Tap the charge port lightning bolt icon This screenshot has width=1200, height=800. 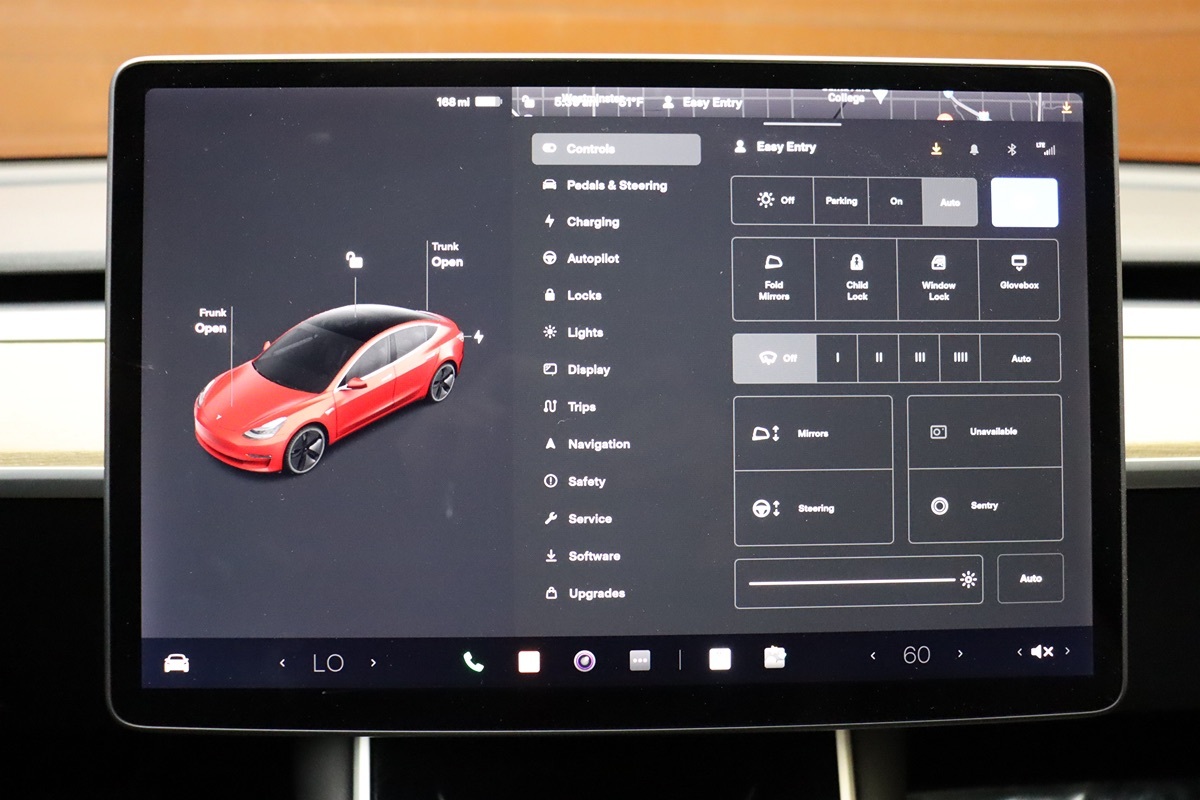point(478,337)
